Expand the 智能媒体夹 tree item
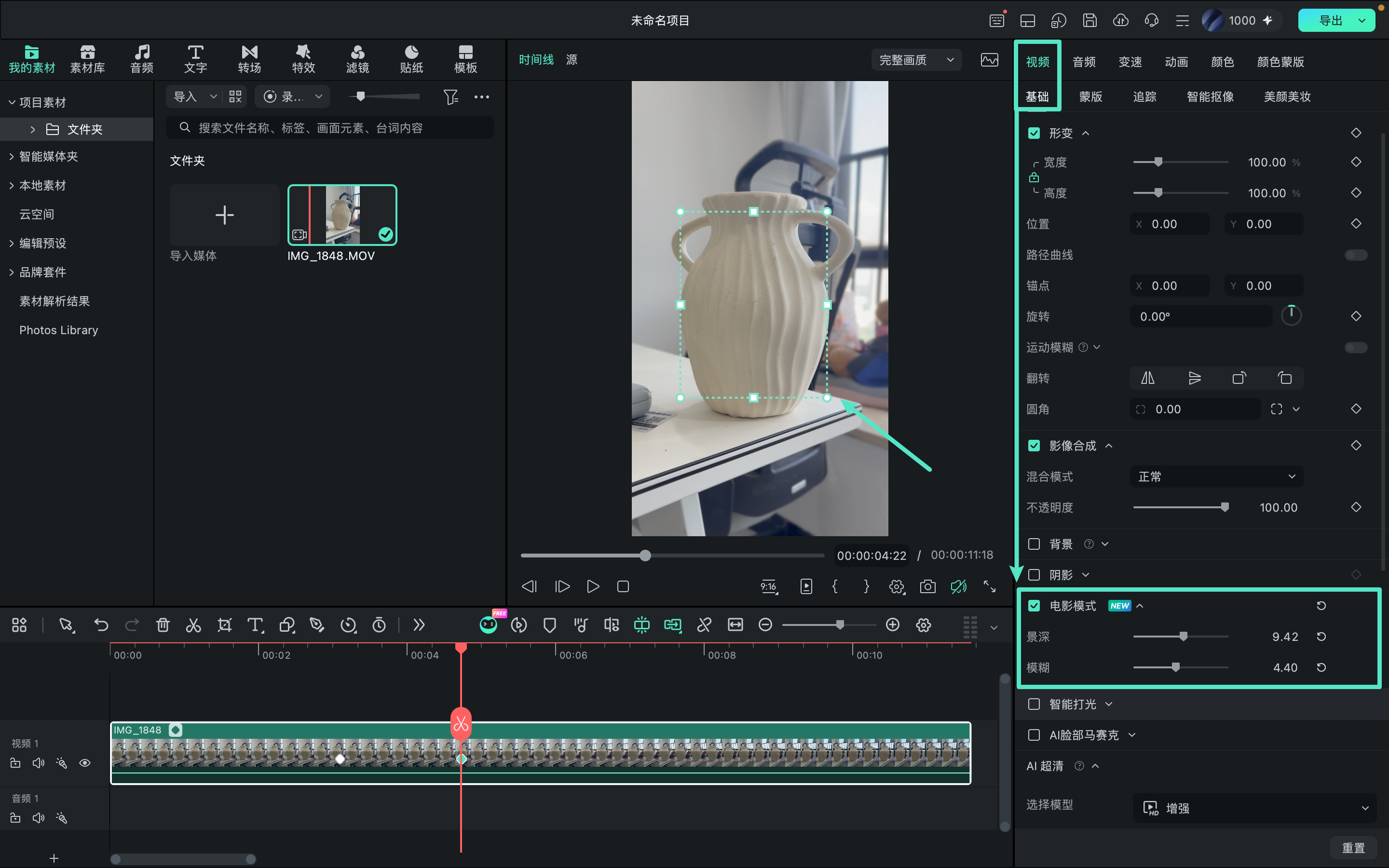The width and height of the screenshot is (1389, 868). pyautogui.click(x=12, y=157)
